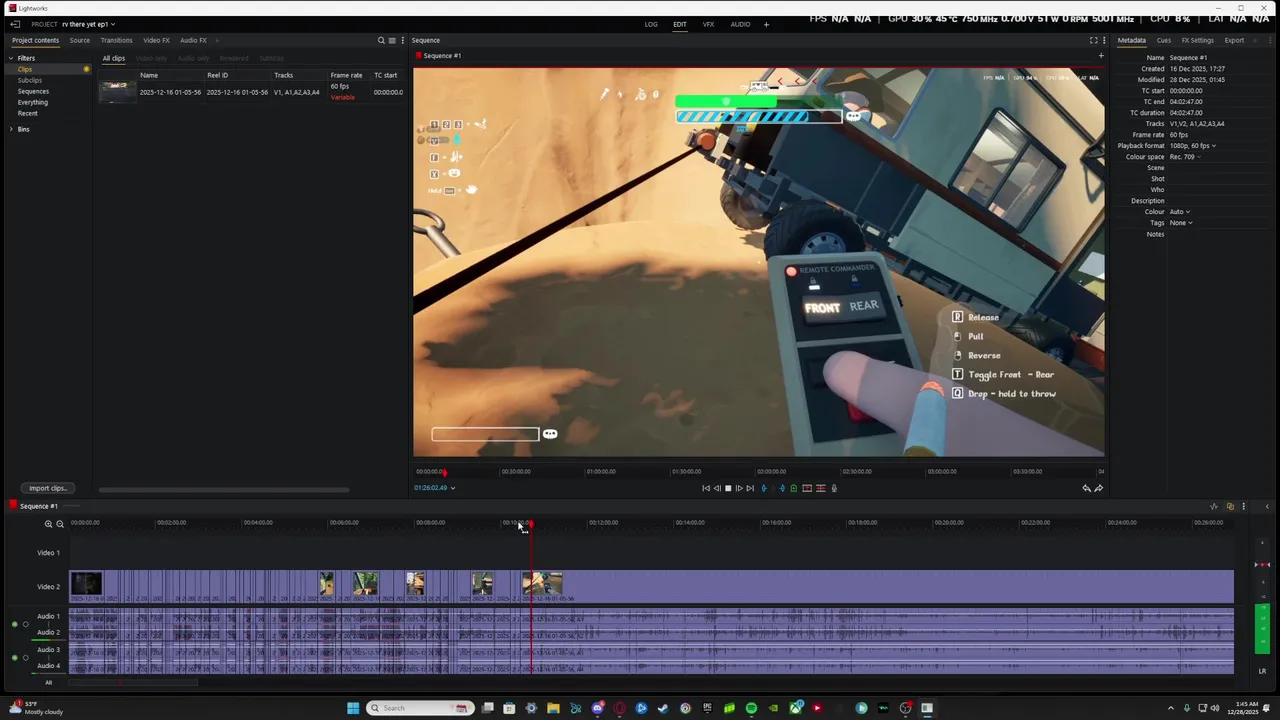
Task: Select the 2025-12-16 01-05-56 clip thumbnail
Action: [117, 92]
